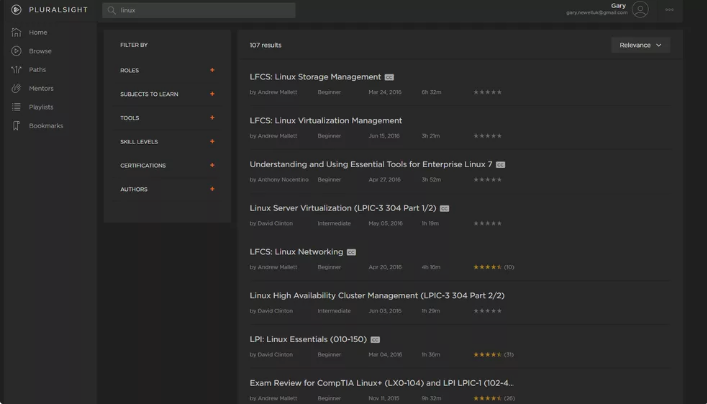Open LFCS: Linux Virtualization Management course
Screen dimensions: 707x404
click(326, 121)
